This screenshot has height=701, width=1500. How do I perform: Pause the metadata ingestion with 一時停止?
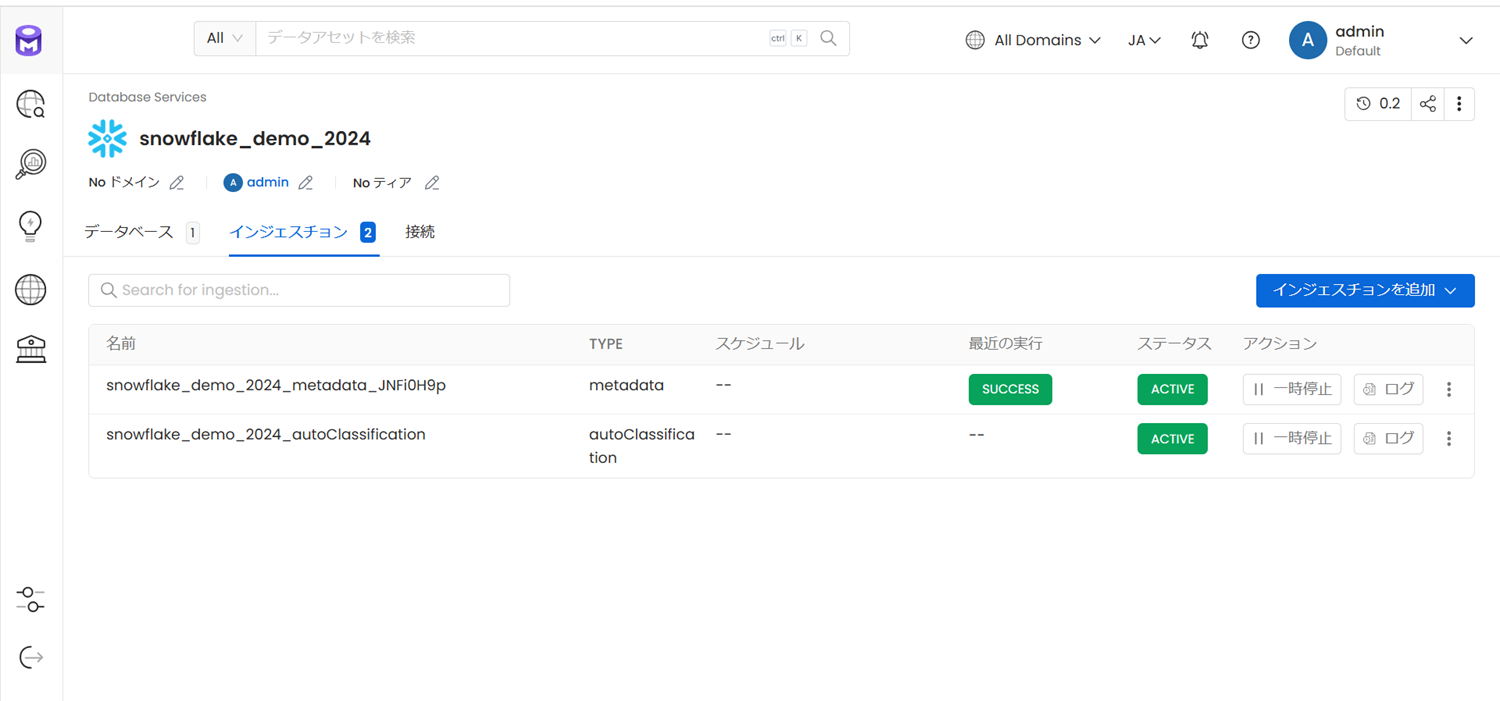click(1292, 389)
